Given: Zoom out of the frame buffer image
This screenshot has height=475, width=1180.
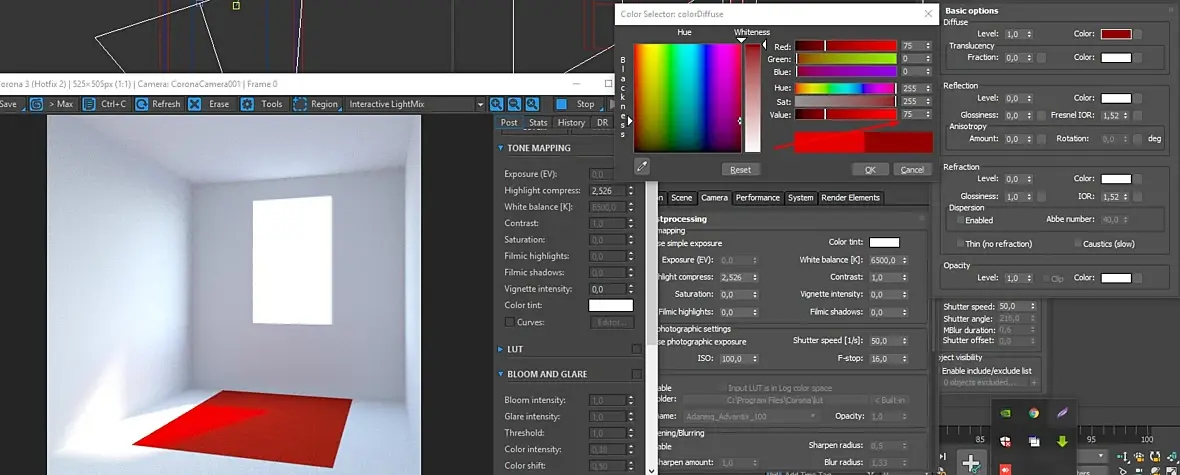Looking at the screenshot, I should tap(515, 104).
